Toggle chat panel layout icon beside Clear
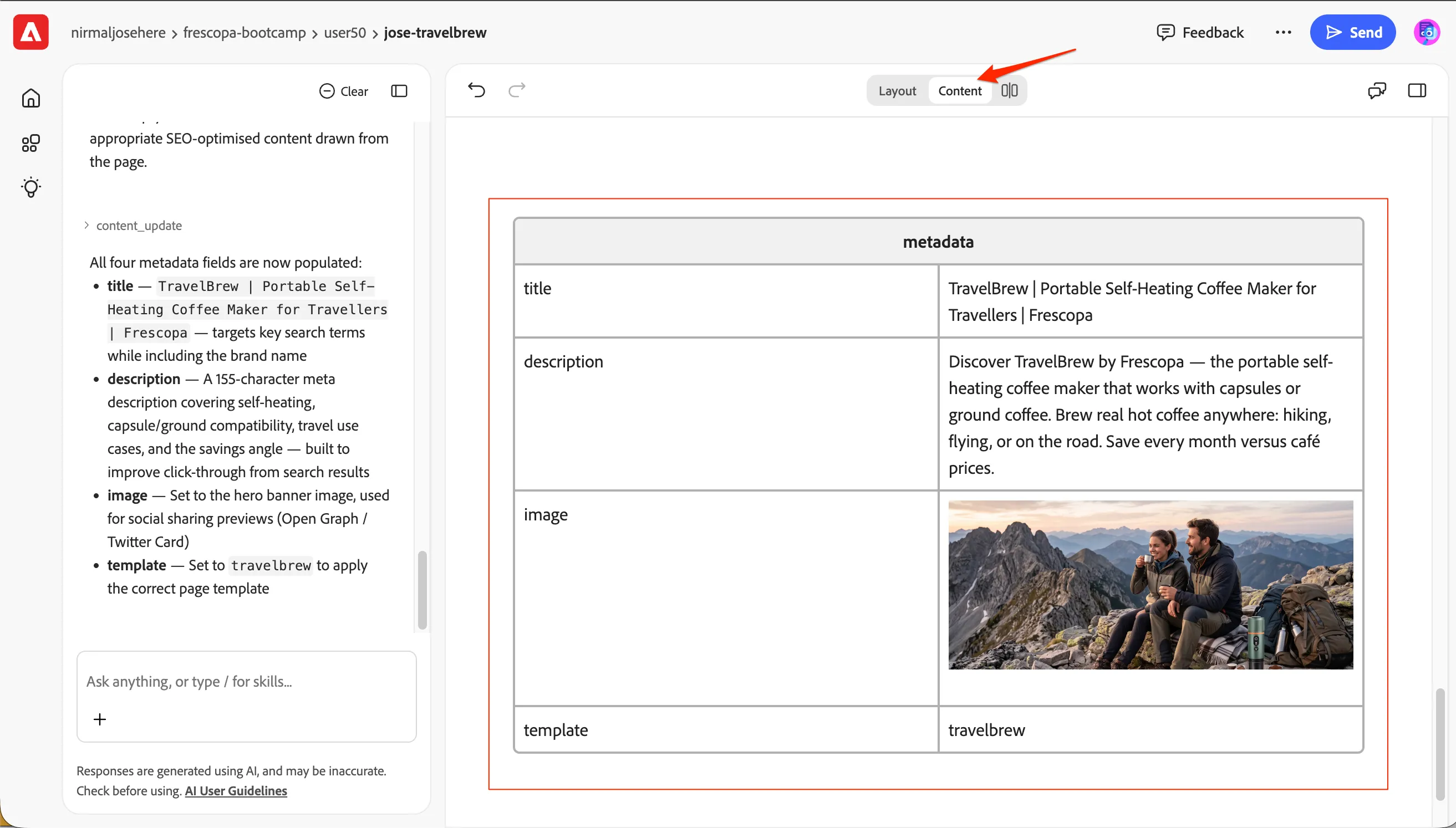1456x828 pixels. pyautogui.click(x=399, y=91)
